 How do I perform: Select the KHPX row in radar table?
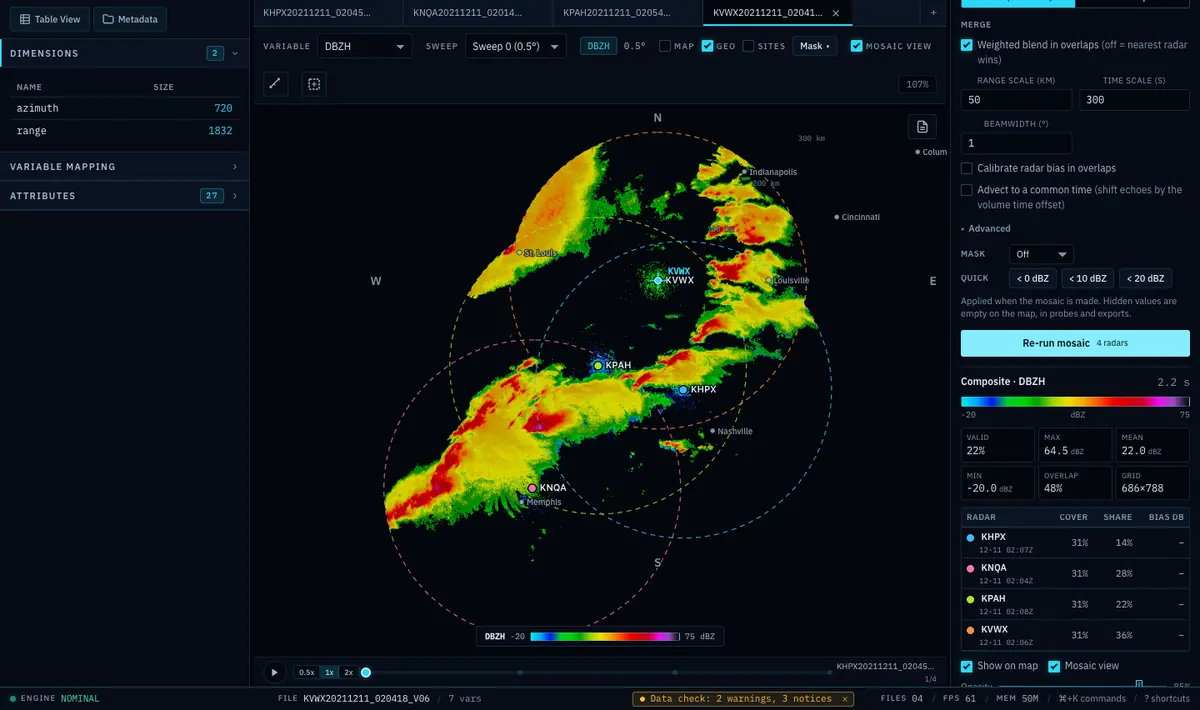[x=1075, y=544]
